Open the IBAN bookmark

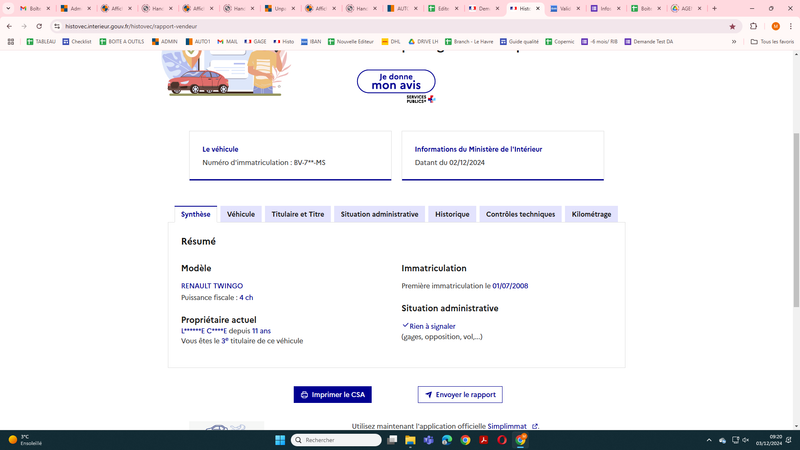(311, 42)
